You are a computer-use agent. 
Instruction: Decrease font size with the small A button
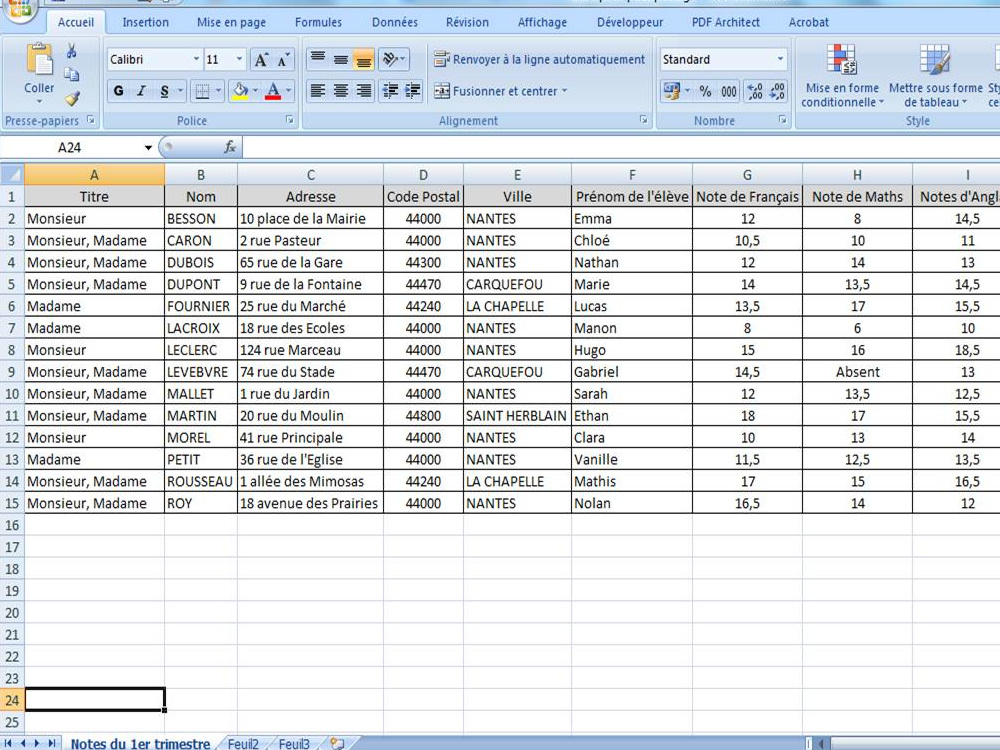pos(283,60)
